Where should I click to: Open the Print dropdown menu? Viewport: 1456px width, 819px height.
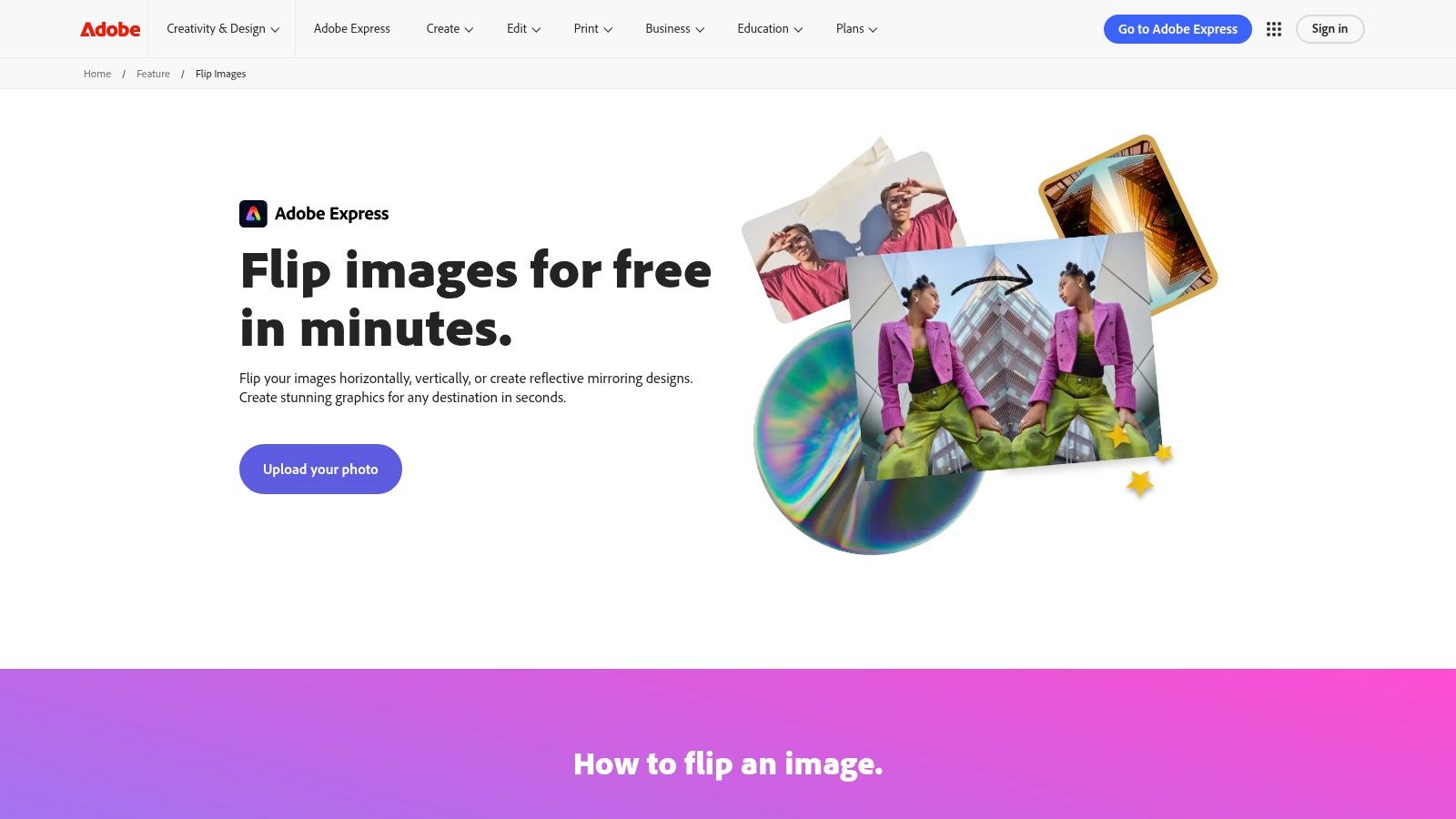click(593, 29)
